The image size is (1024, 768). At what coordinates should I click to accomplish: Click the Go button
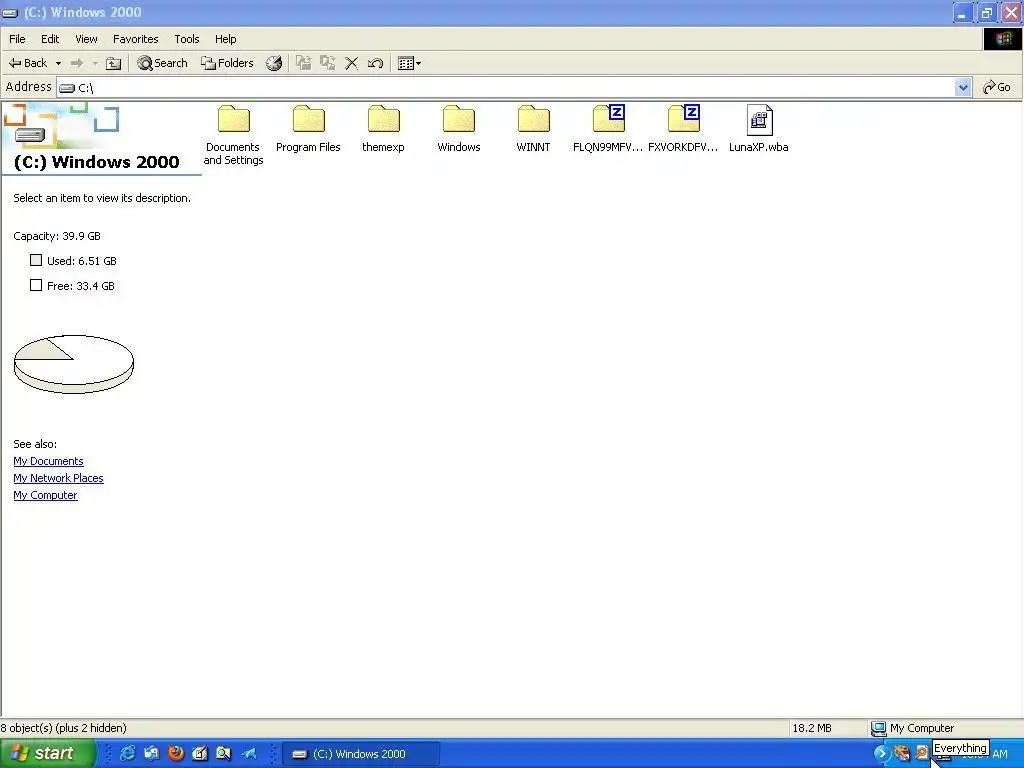997,87
